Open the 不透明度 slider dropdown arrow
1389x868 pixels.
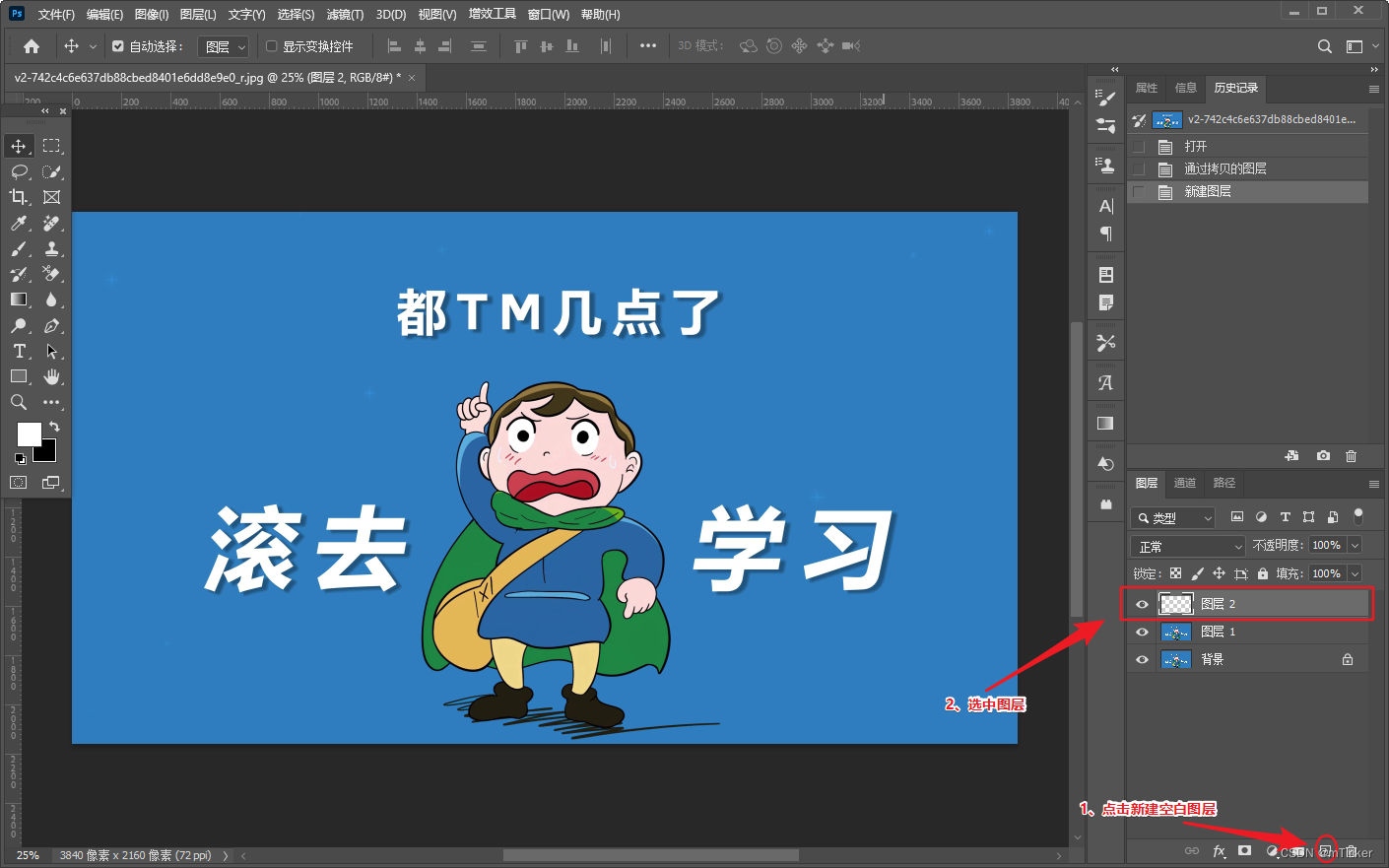(x=1356, y=545)
